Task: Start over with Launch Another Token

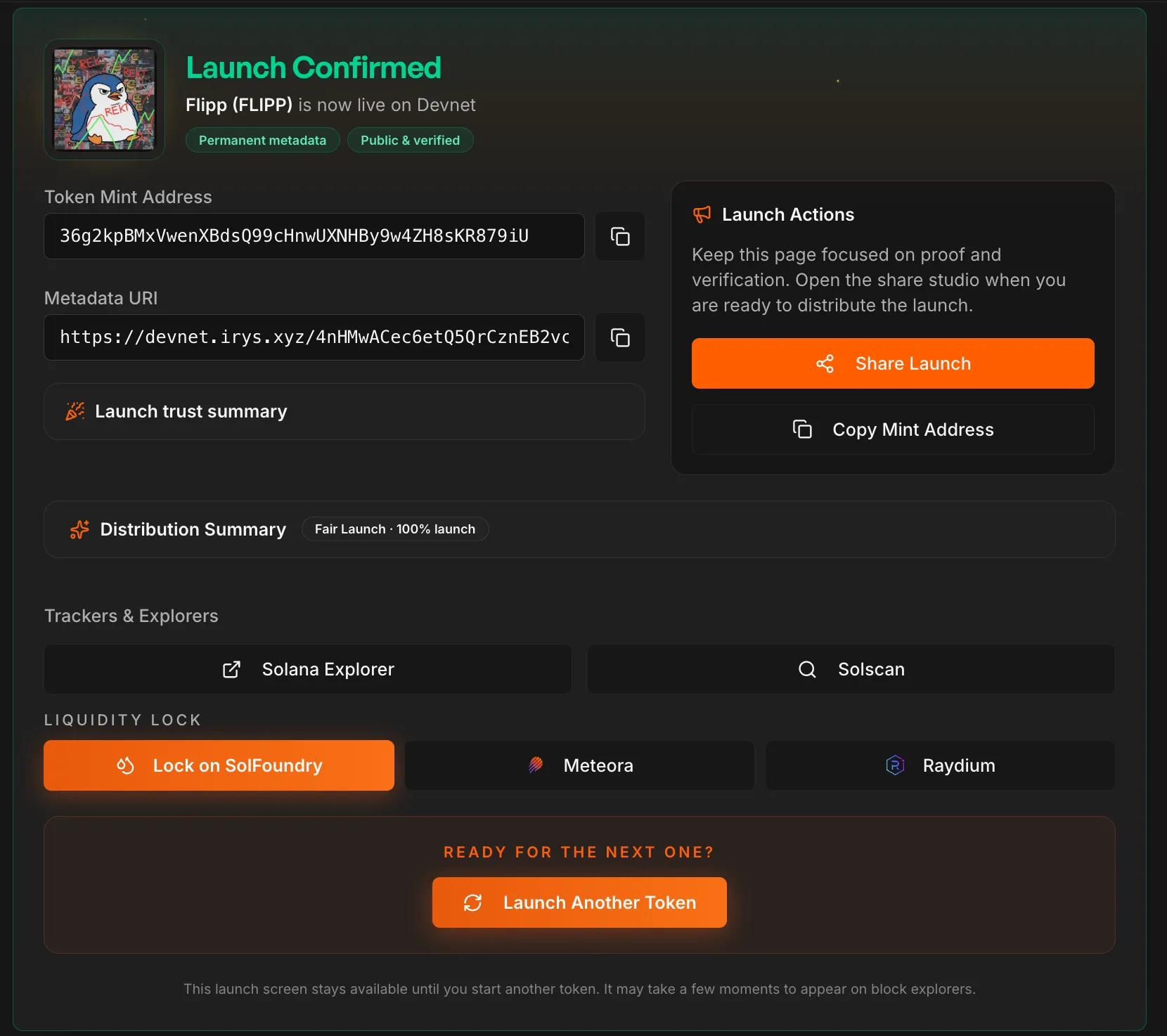Action: click(579, 902)
